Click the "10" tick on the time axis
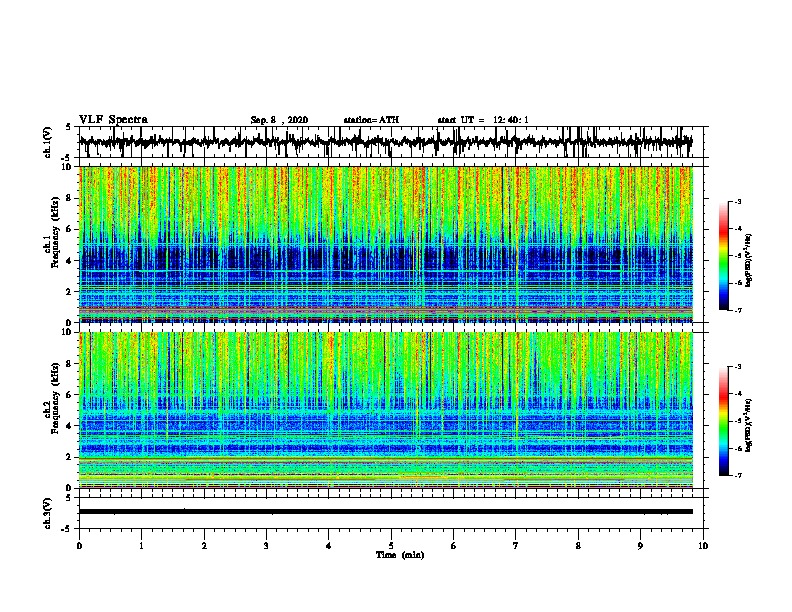This screenshot has height=612, width=792. click(x=703, y=546)
